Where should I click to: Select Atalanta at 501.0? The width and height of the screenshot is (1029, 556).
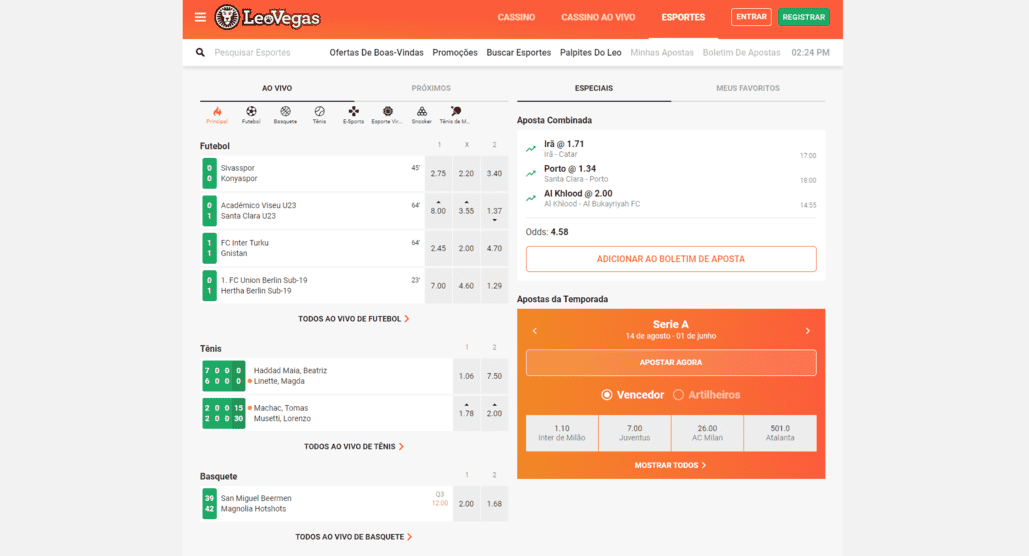[780, 433]
